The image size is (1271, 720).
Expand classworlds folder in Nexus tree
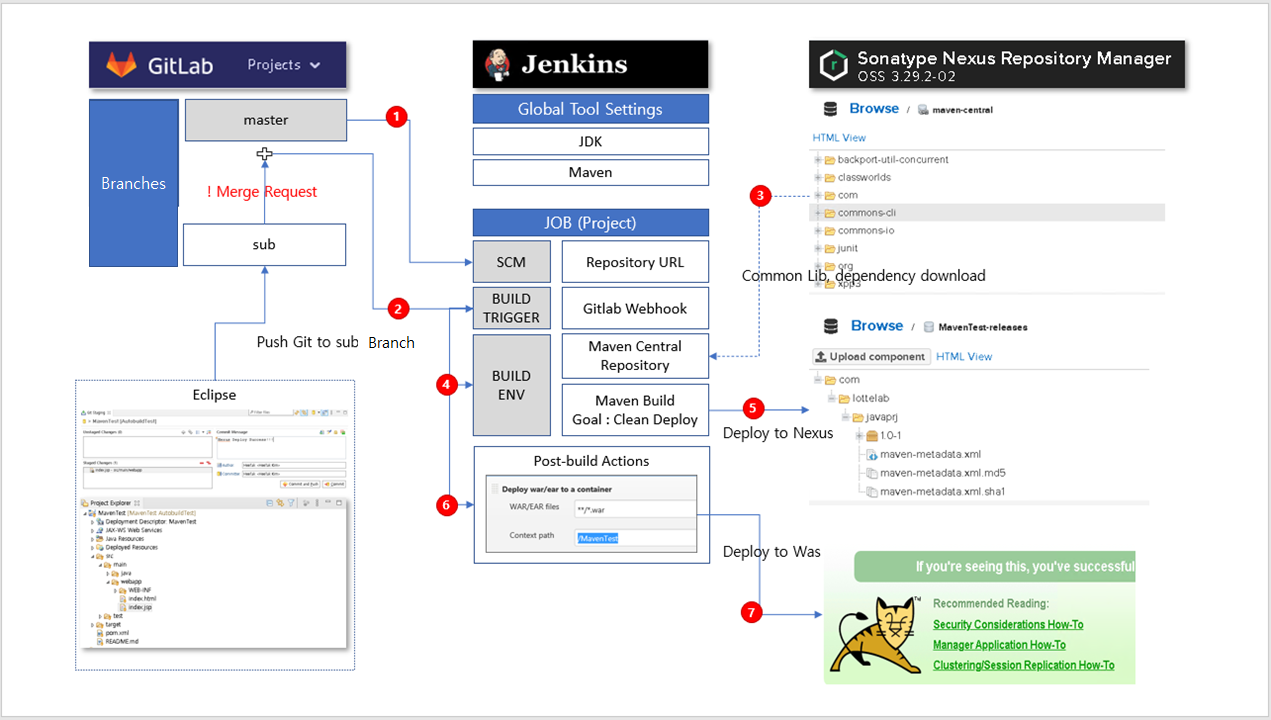pyautogui.click(x=818, y=177)
